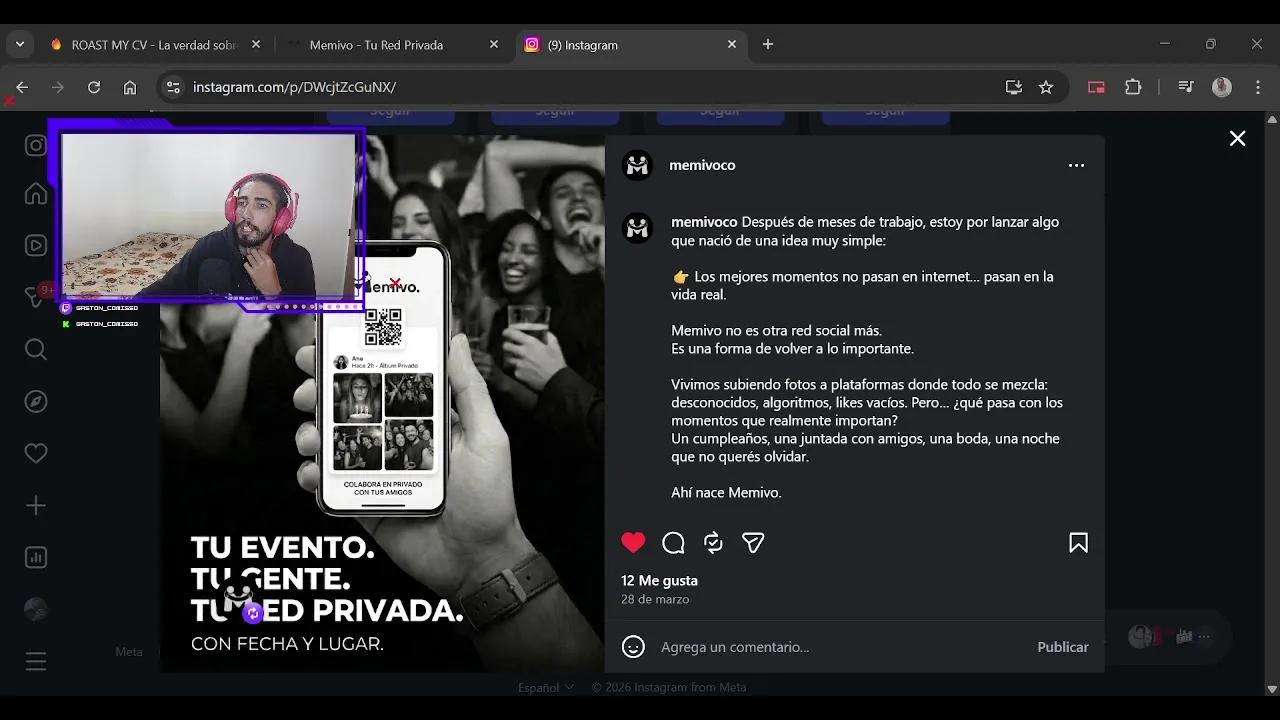Open the media control icon in toolbar
This screenshot has width=1280, height=720.
(1186, 87)
